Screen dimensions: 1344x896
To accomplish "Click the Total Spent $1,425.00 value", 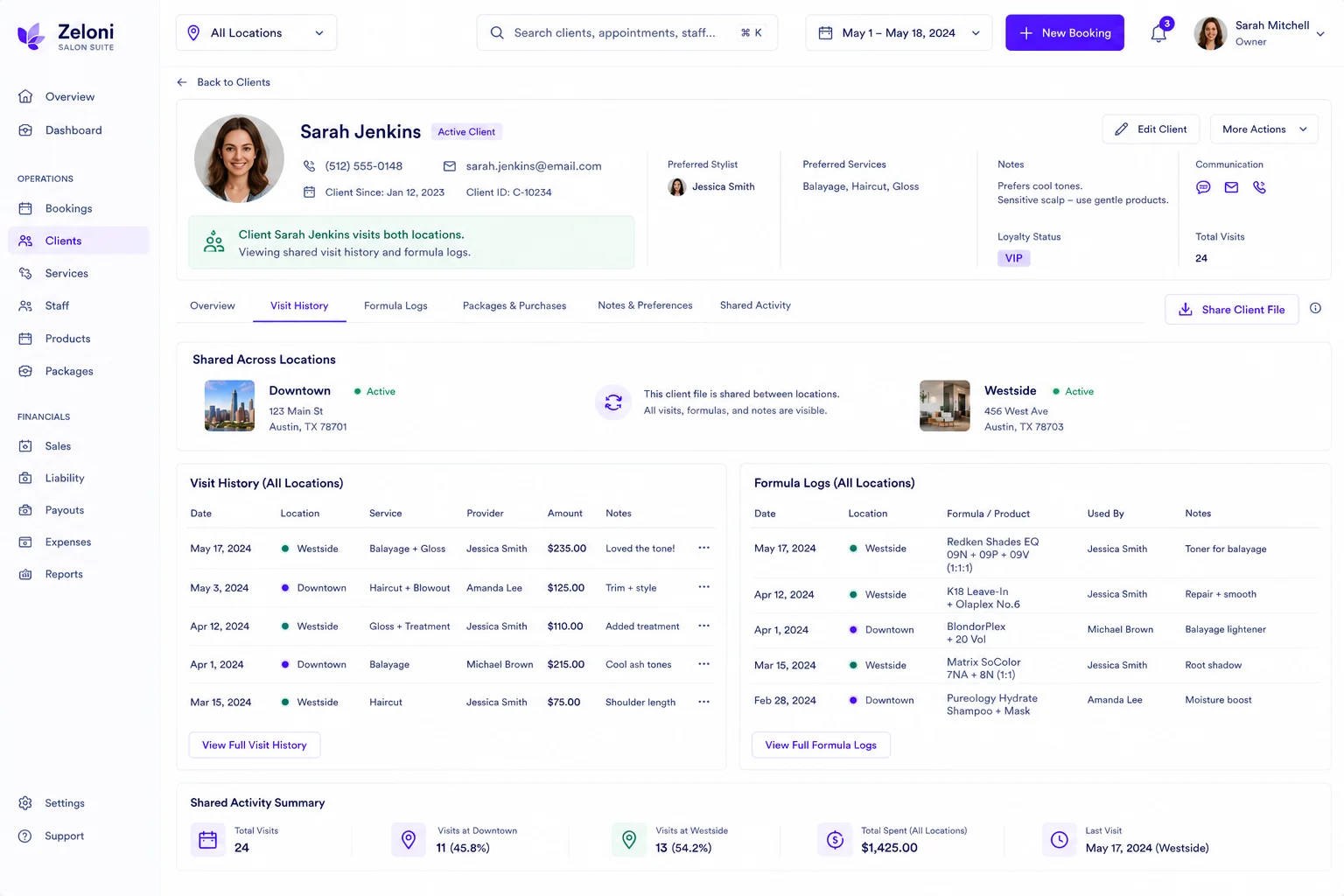I will (x=889, y=848).
